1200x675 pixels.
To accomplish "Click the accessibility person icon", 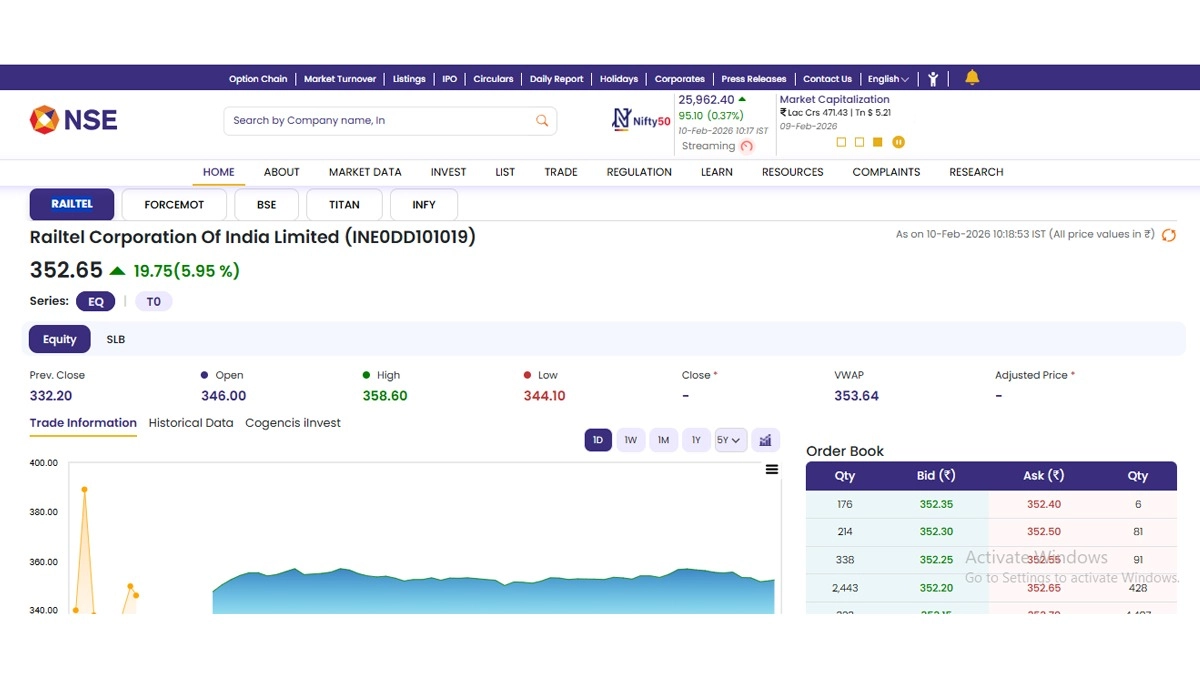I will point(933,78).
